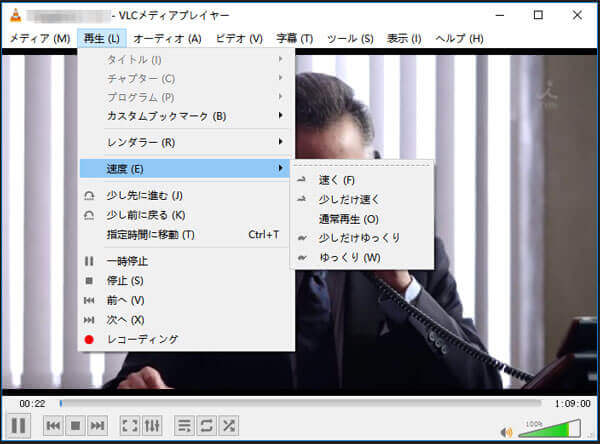
Task: Select 少しだけ速く speed option
Action: [363, 199]
